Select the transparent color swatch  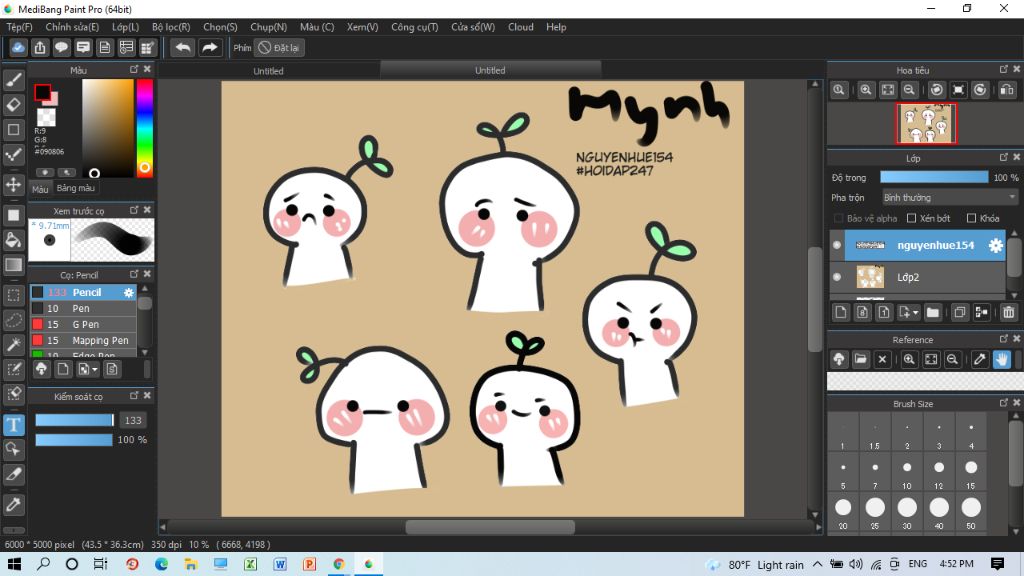(x=46, y=118)
